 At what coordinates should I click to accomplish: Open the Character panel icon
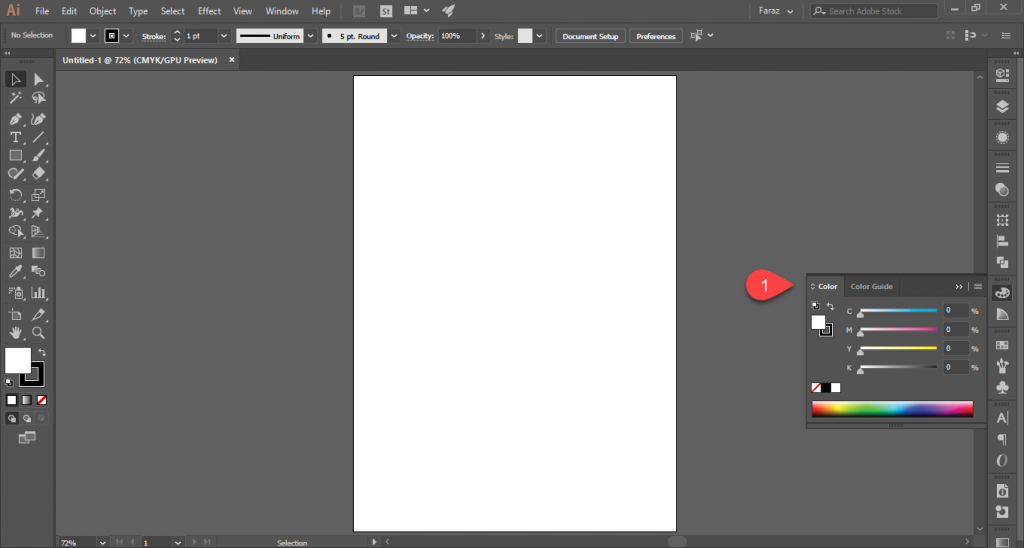[x=1002, y=418]
